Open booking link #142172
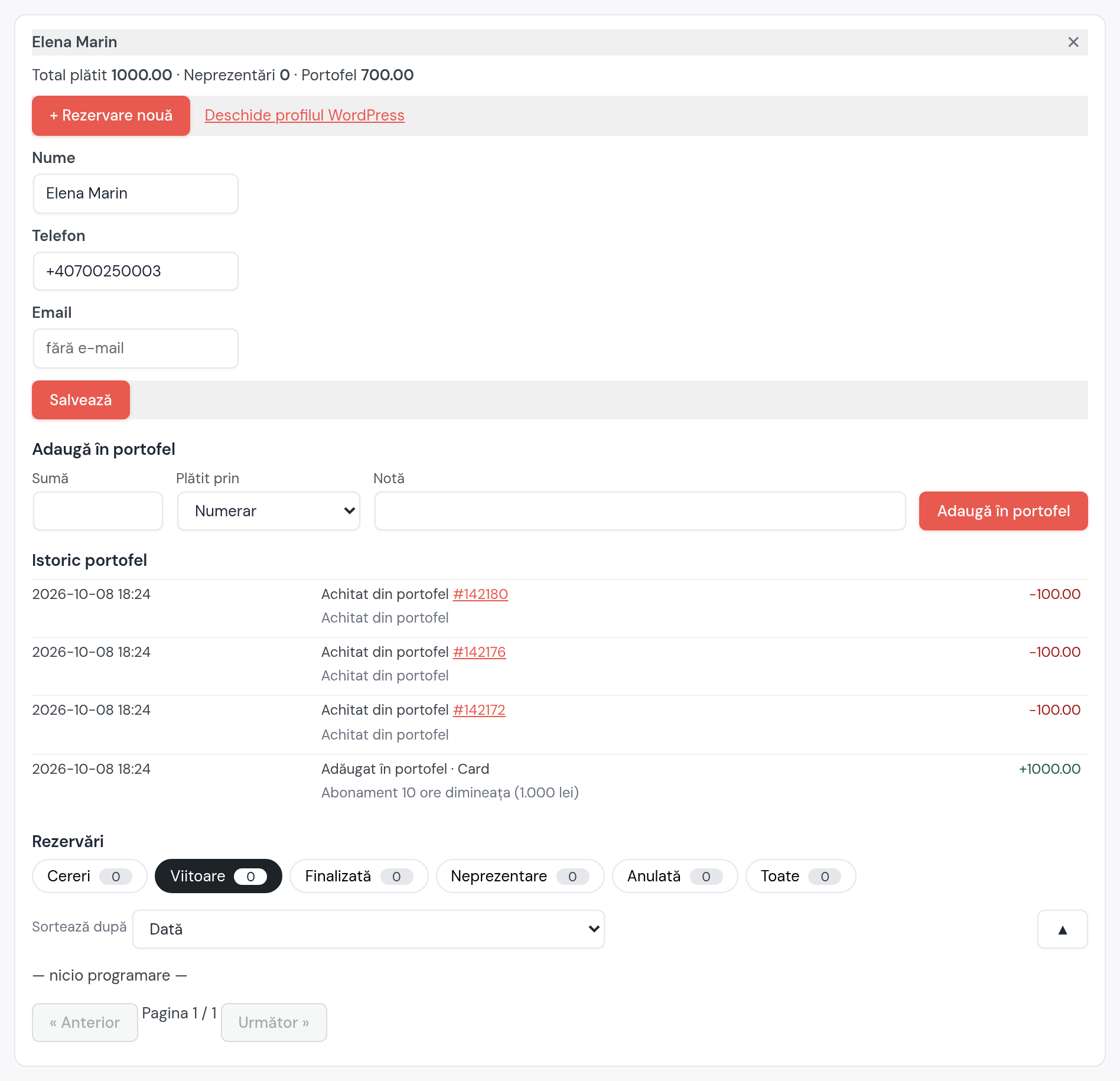 pyautogui.click(x=479, y=710)
